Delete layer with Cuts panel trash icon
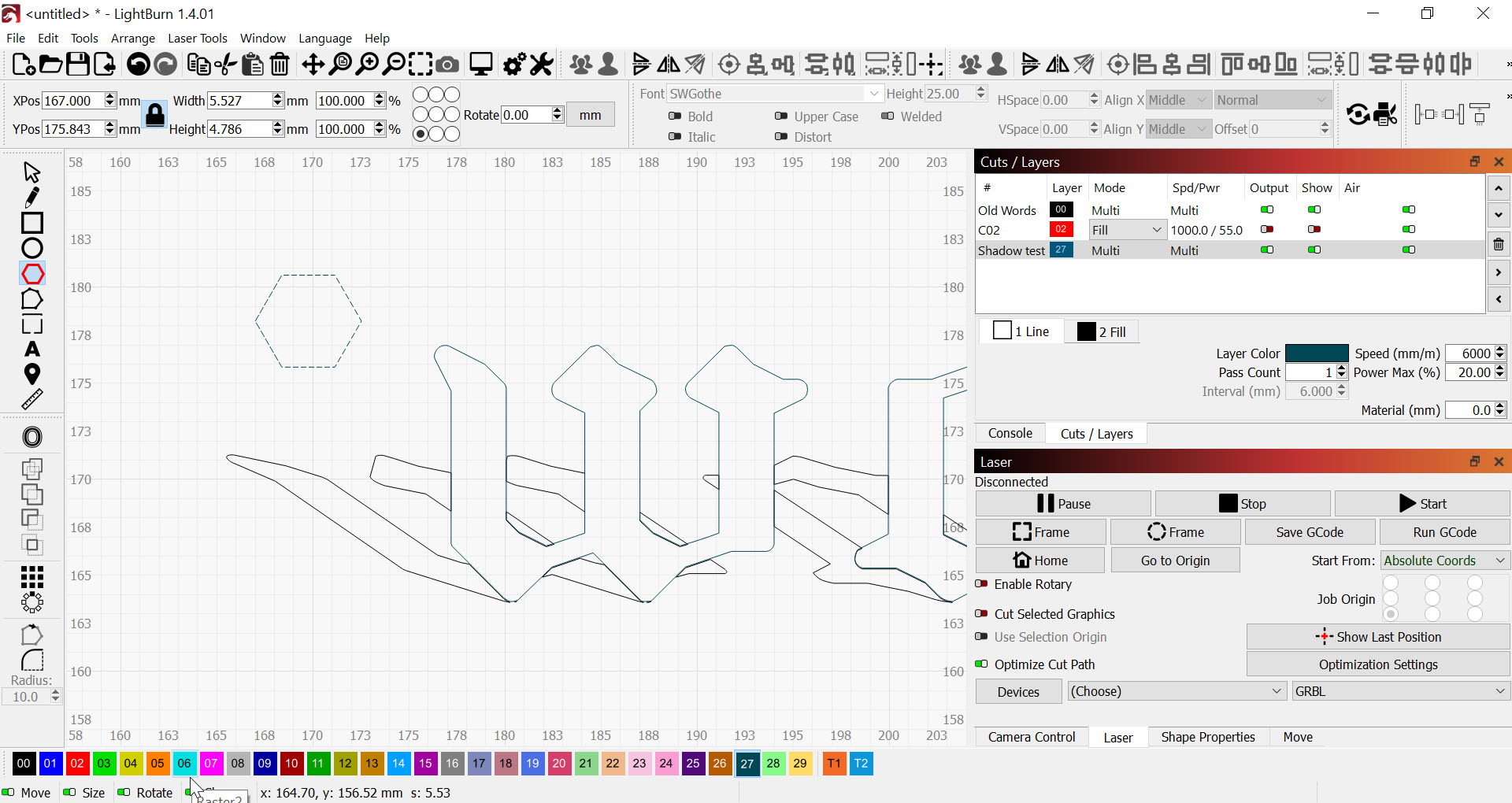Image resolution: width=1512 pixels, height=803 pixels. pyautogui.click(x=1498, y=244)
